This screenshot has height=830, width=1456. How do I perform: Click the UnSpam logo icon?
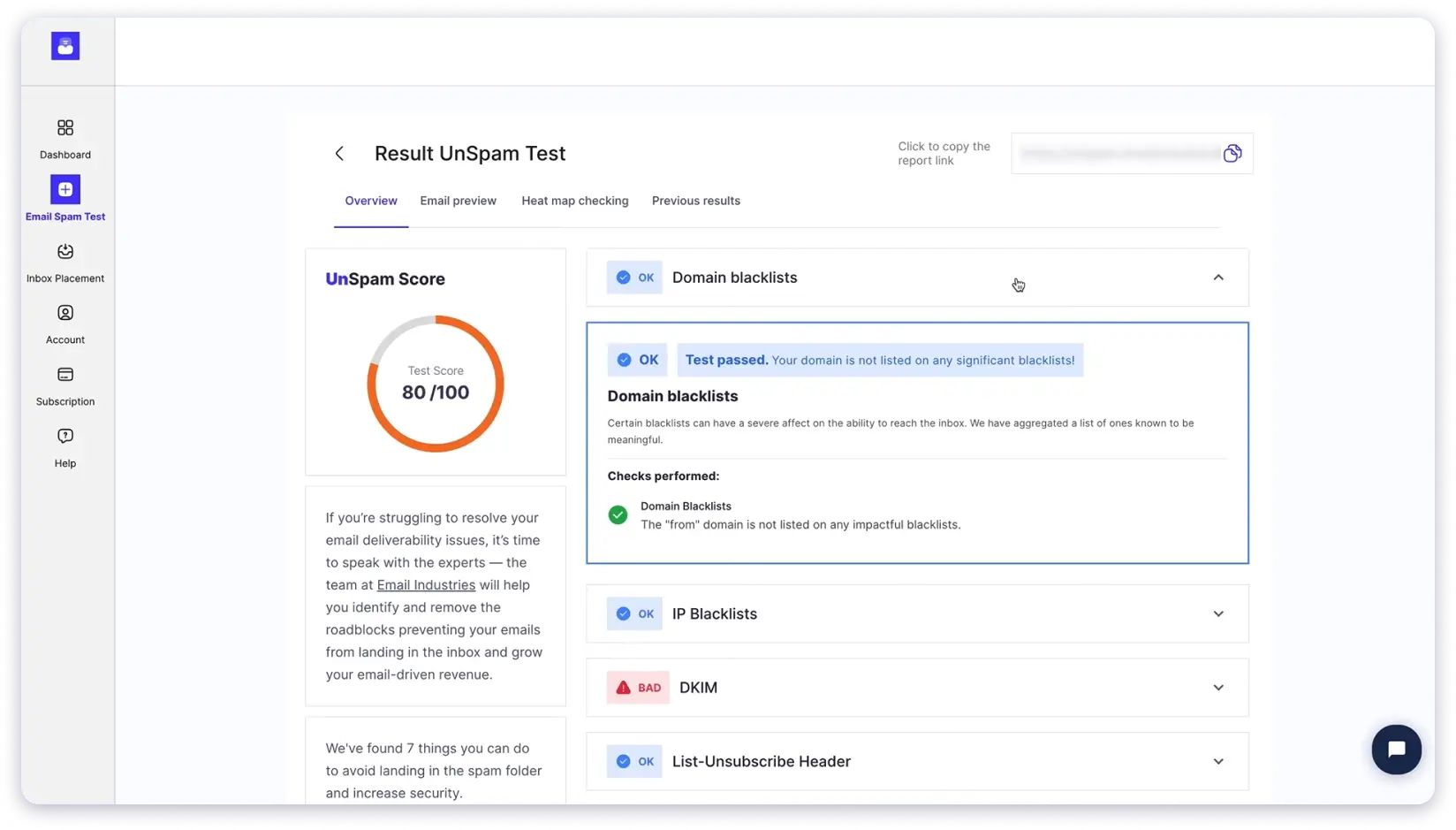pyautogui.click(x=65, y=46)
